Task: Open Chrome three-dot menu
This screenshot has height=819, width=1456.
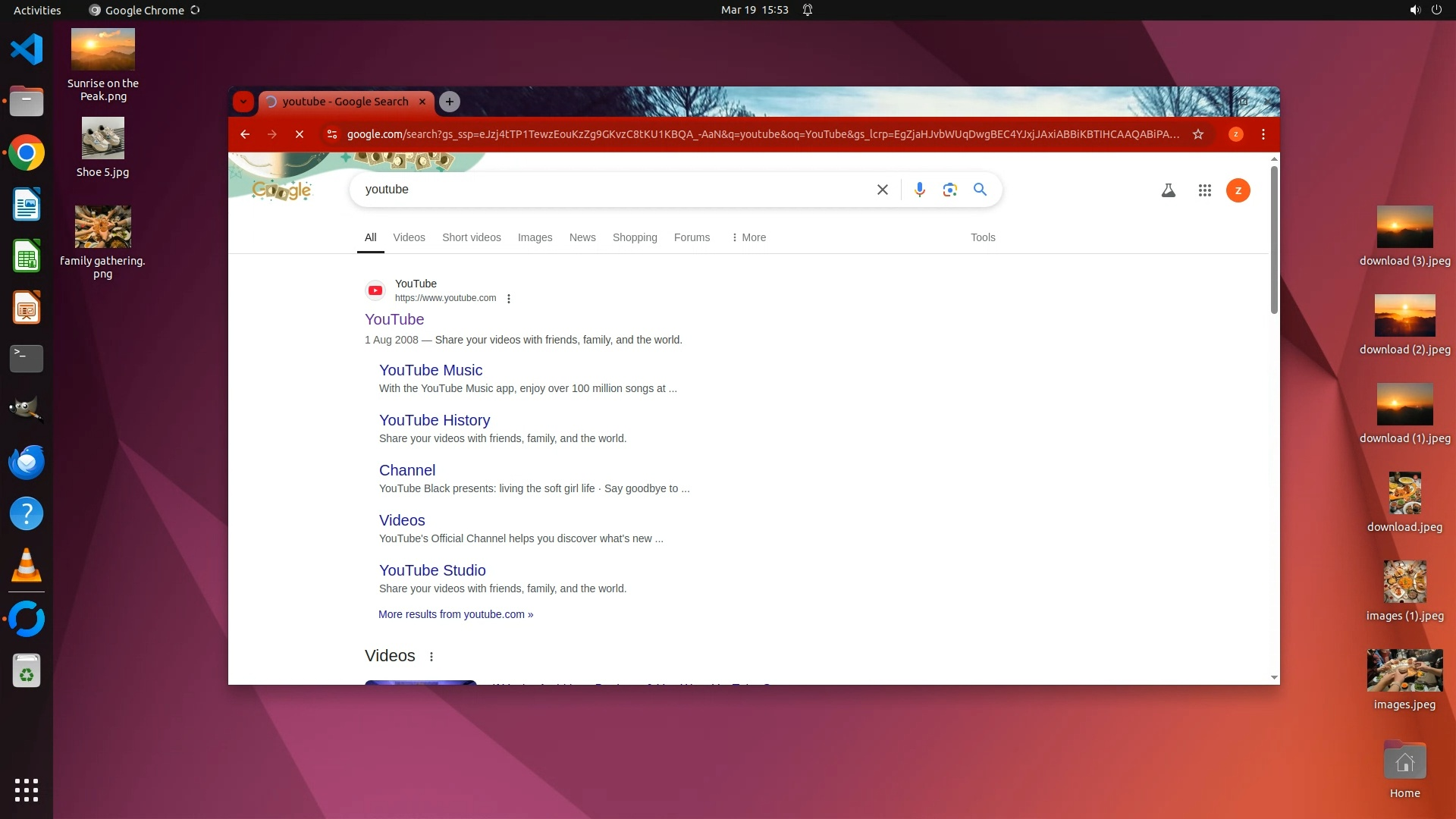Action: [x=1263, y=134]
